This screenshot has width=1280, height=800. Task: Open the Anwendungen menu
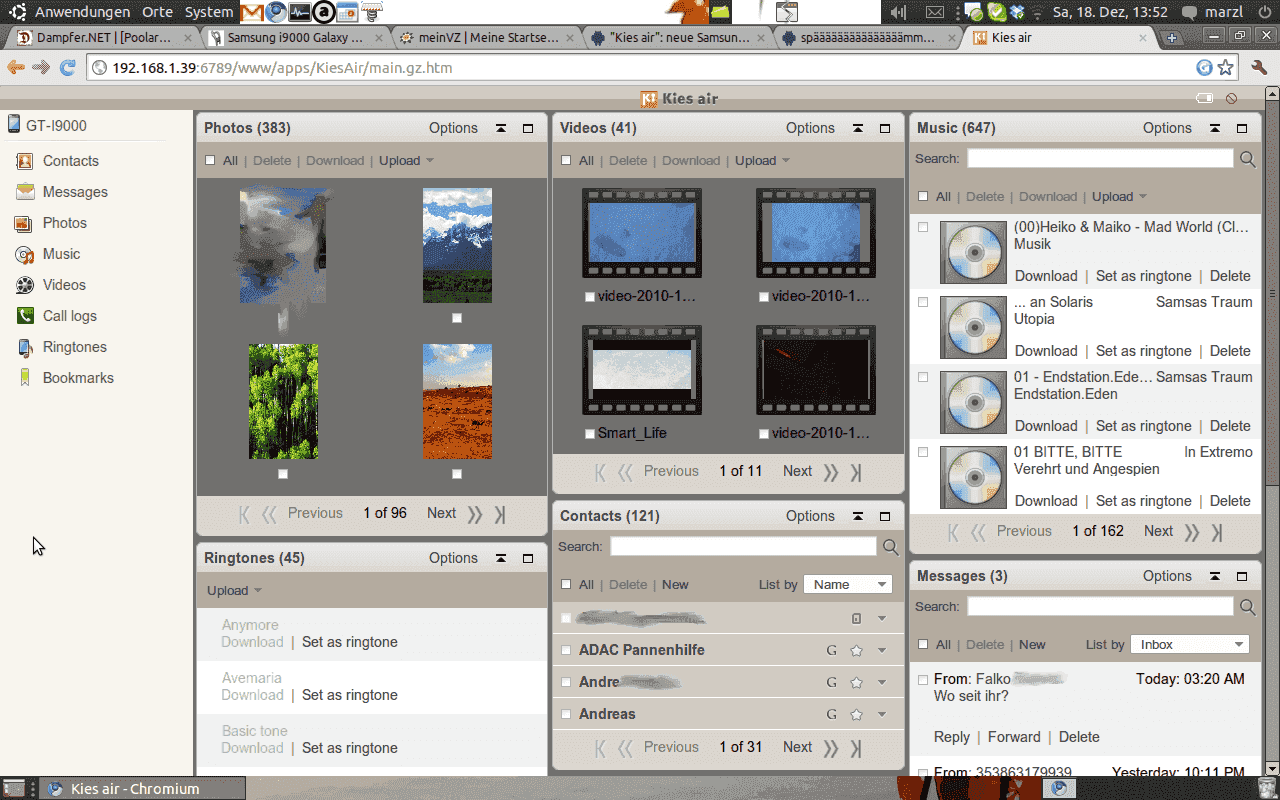[82, 12]
